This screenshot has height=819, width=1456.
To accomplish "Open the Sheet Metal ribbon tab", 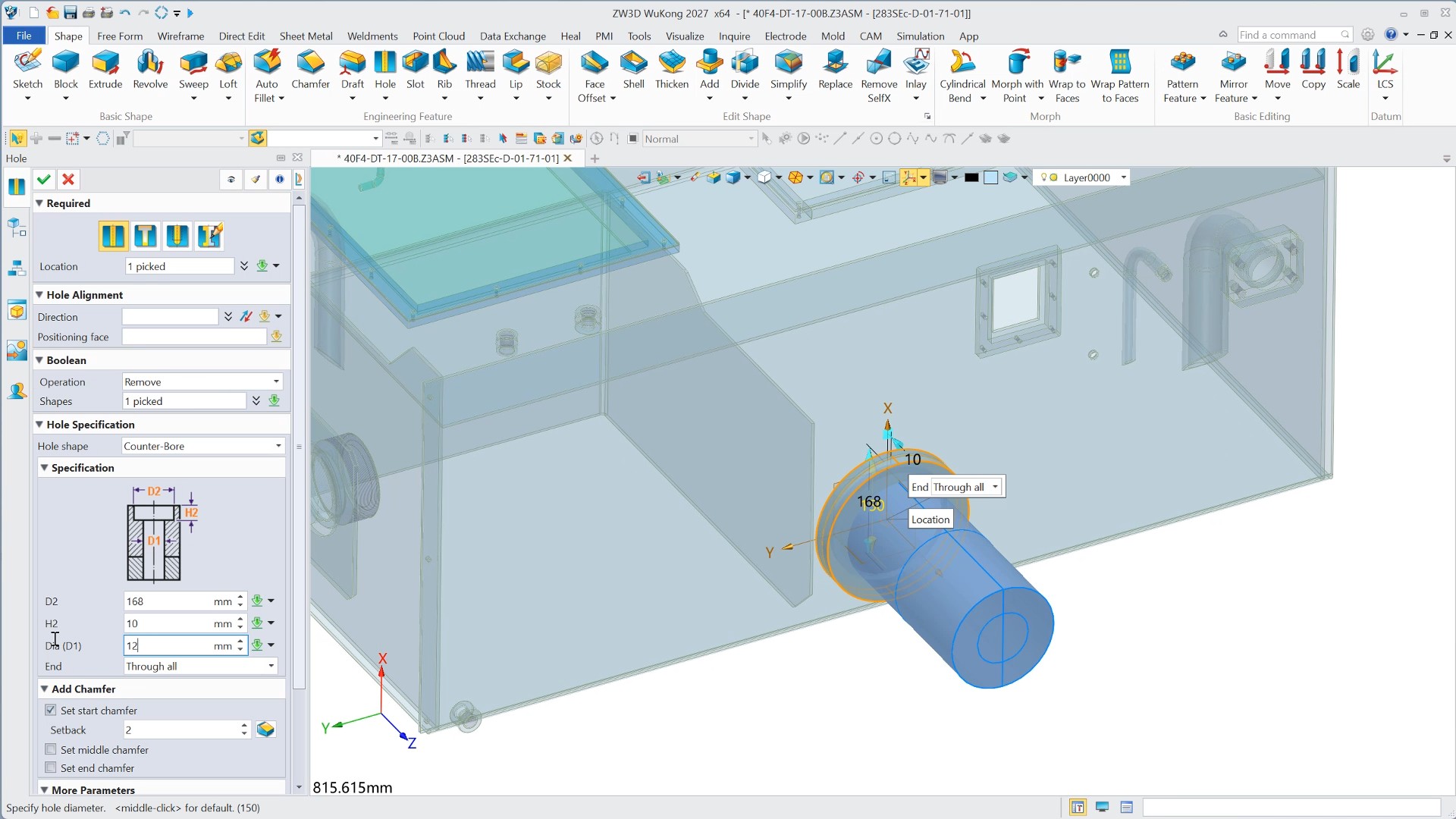I will [x=306, y=36].
